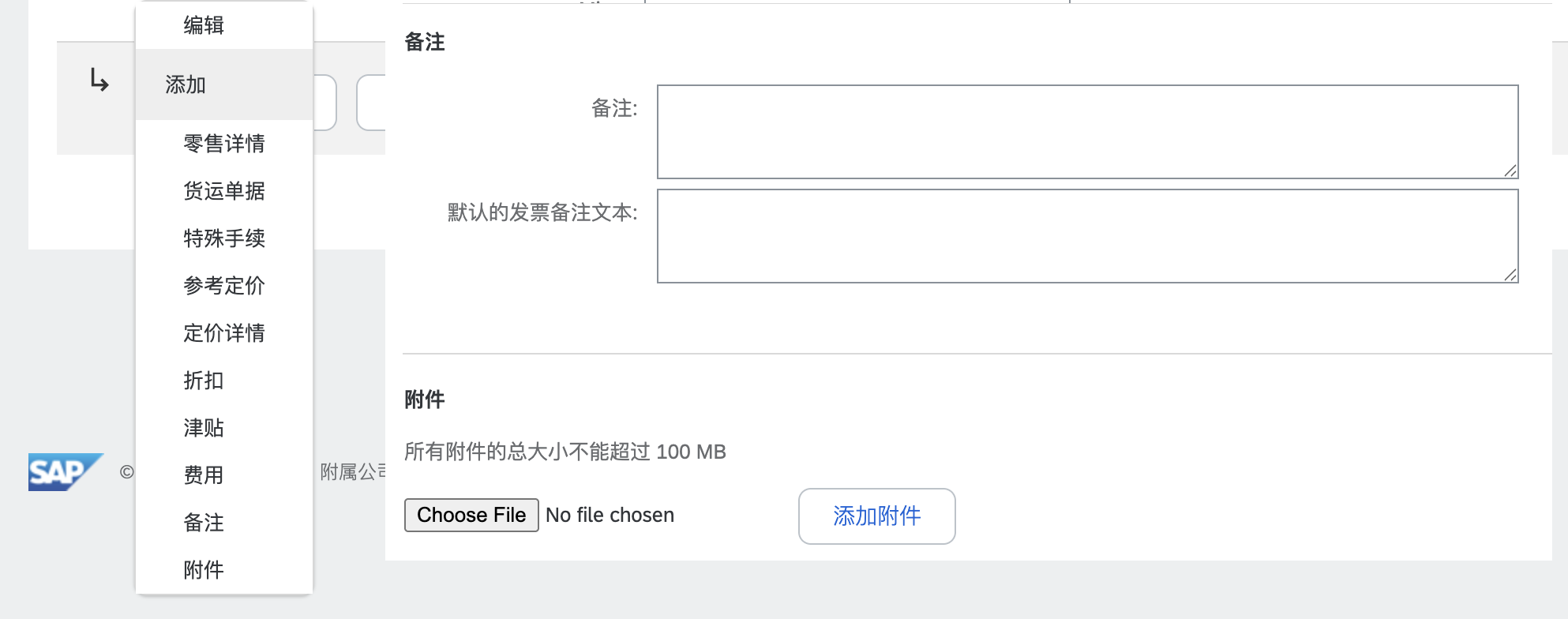Image resolution: width=1568 pixels, height=619 pixels.
Task: Grab the 备注 textarea resize handle
Action: coord(1510,171)
